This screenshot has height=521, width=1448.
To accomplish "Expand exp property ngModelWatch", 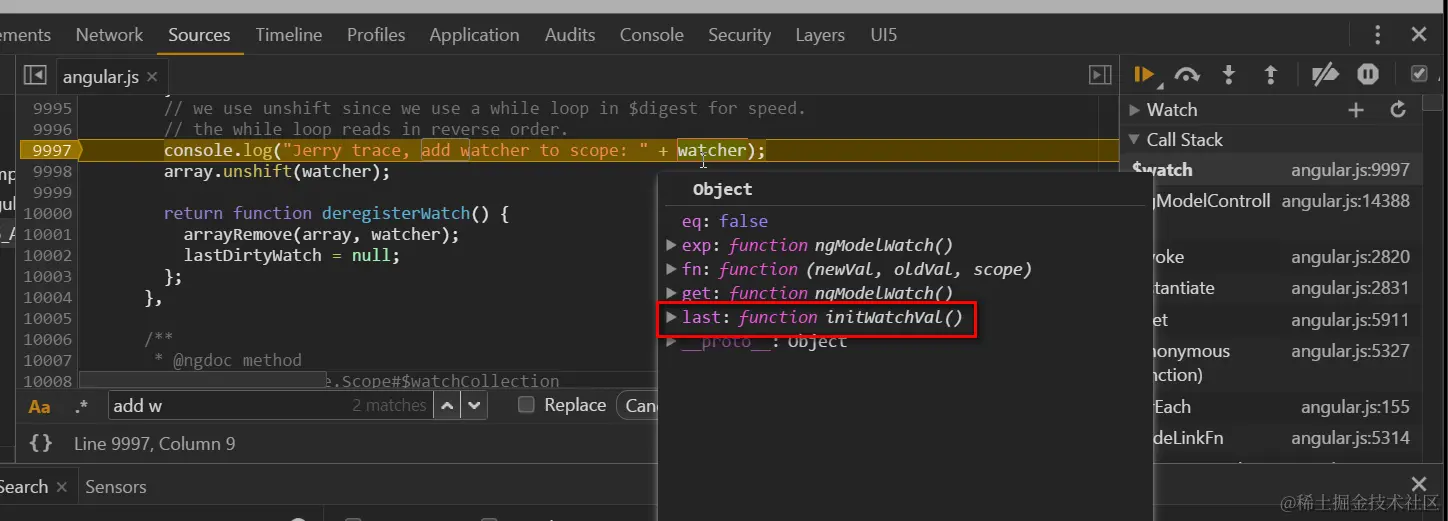I will click(672, 245).
